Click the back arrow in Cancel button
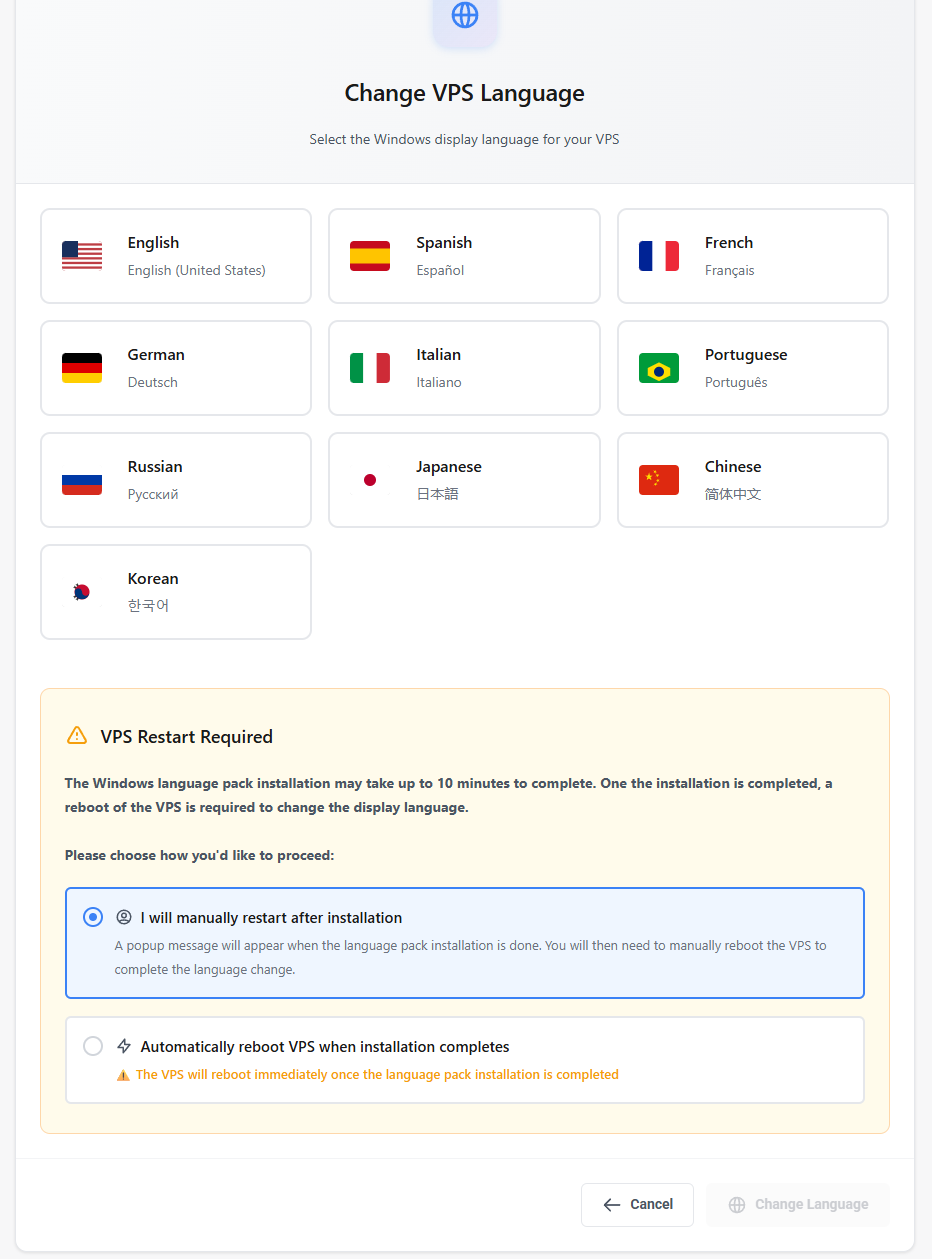The width and height of the screenshot is (932, 1259). [612, 1204]
